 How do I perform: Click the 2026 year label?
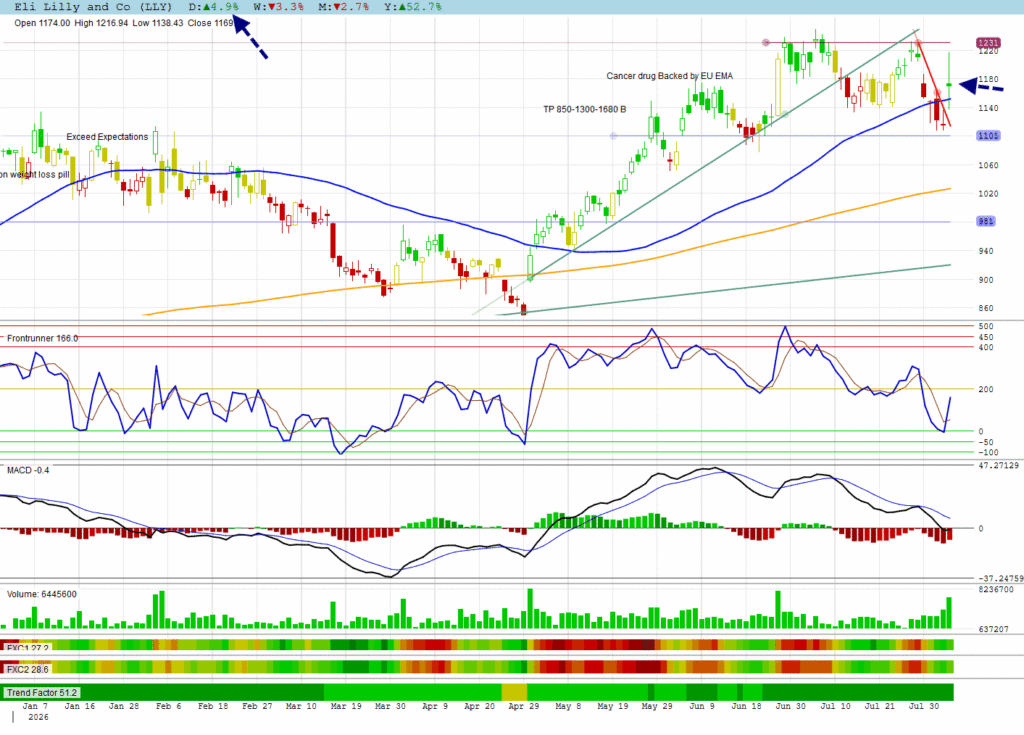(x=38, y=717)
